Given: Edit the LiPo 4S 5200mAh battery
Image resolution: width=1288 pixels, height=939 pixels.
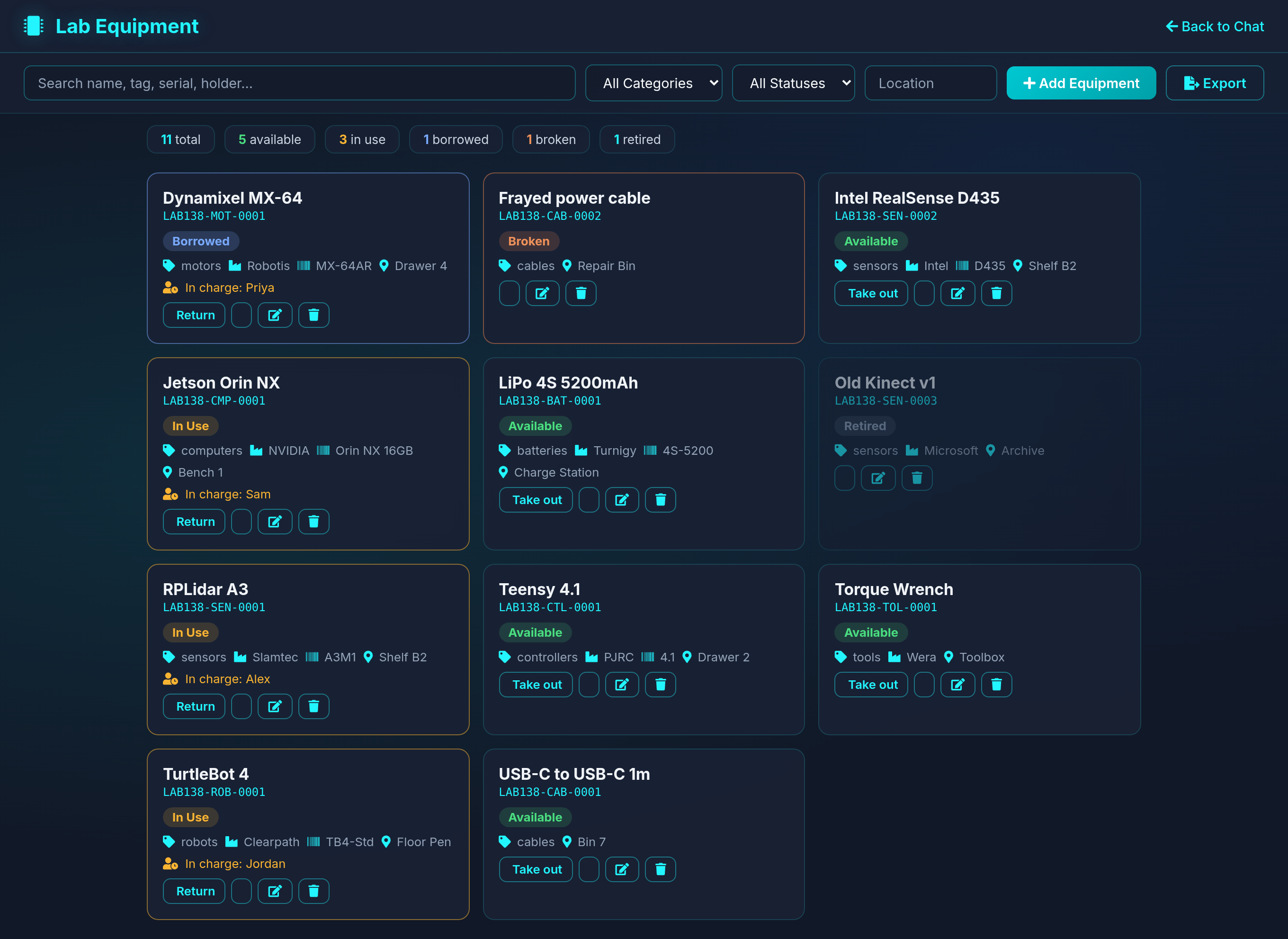Looking at the screenshot, I should pos(622,500).
